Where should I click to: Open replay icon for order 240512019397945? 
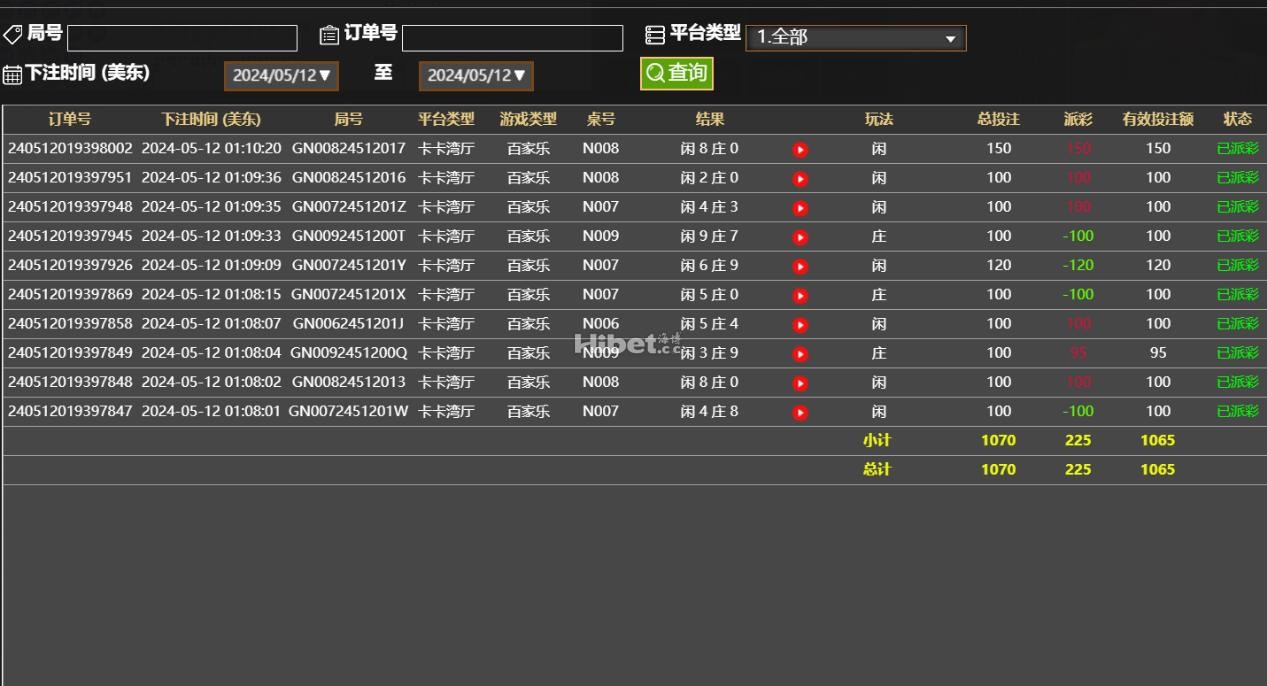[800, 237]
